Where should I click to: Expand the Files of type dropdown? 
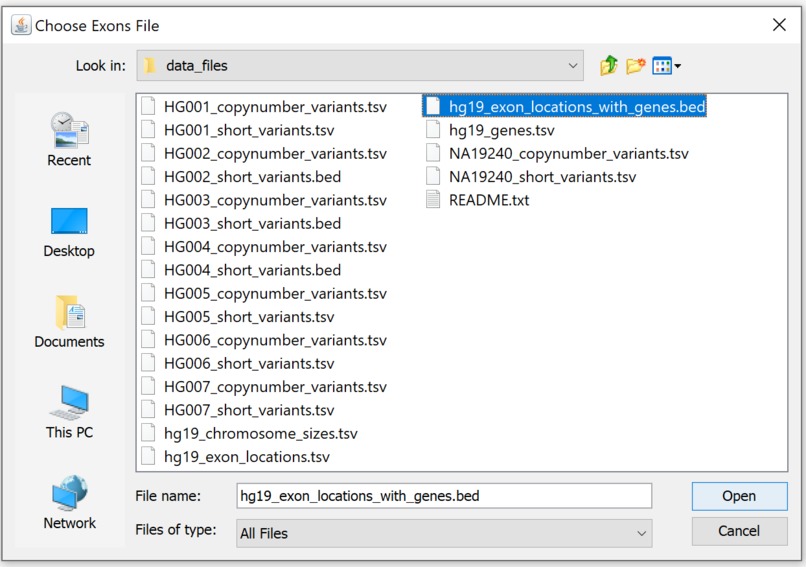[x=641, y=533]
